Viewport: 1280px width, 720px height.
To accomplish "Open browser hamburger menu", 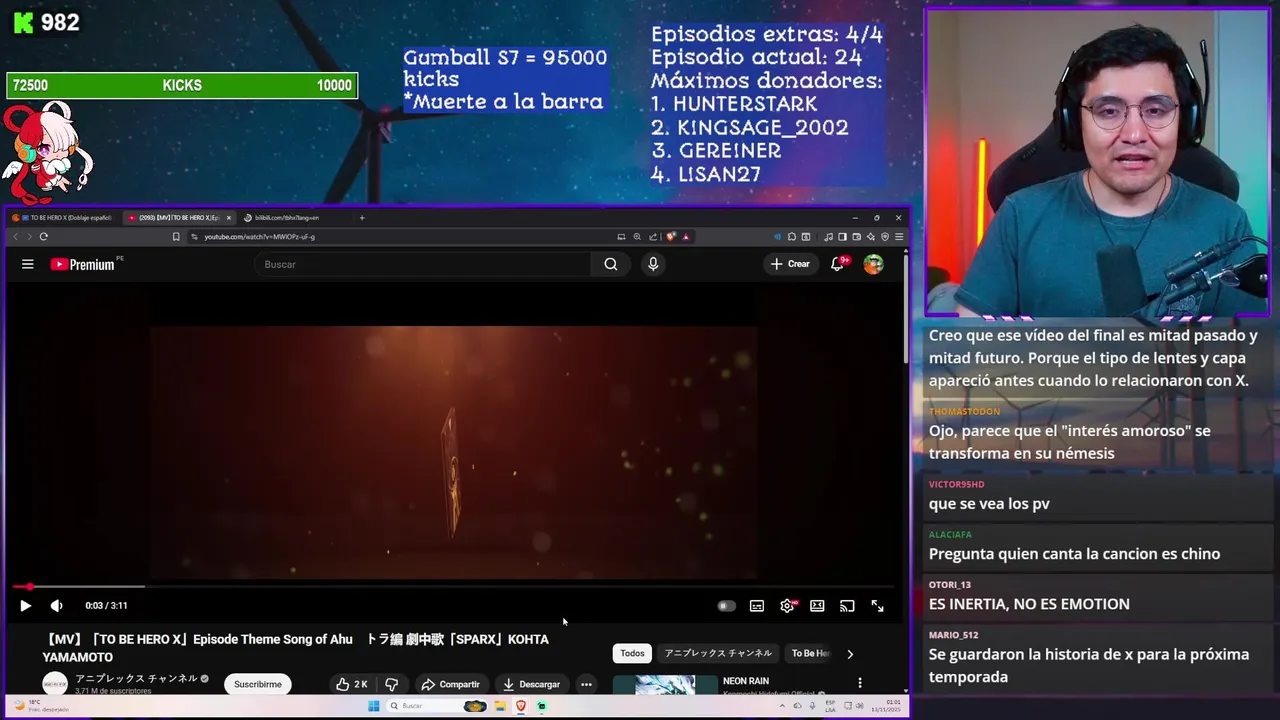I will (899, 237).
